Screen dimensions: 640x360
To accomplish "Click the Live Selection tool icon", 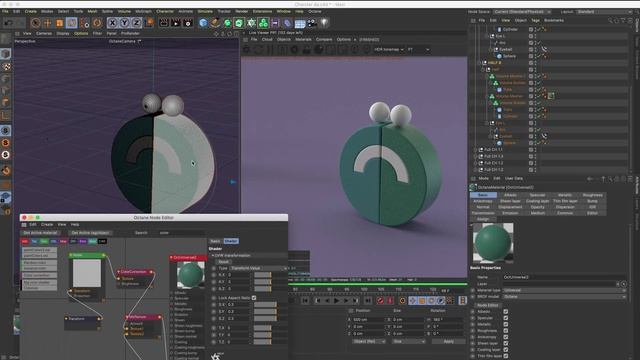I will click(x=36, y=23).
